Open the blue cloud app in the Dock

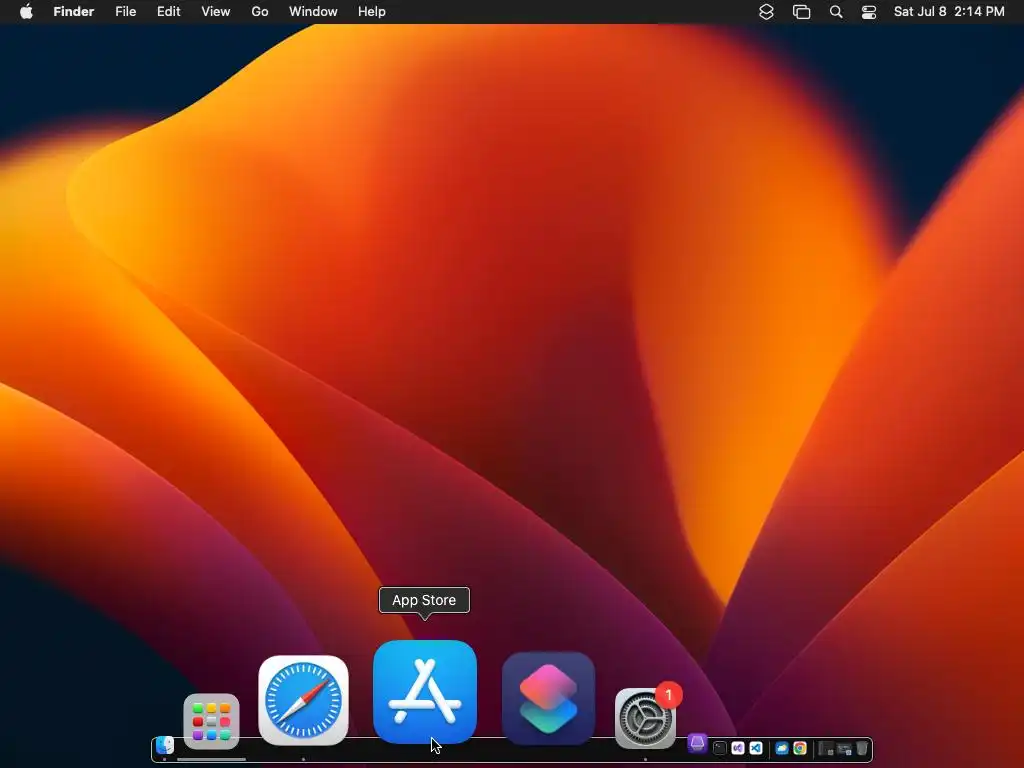(782, 748)
